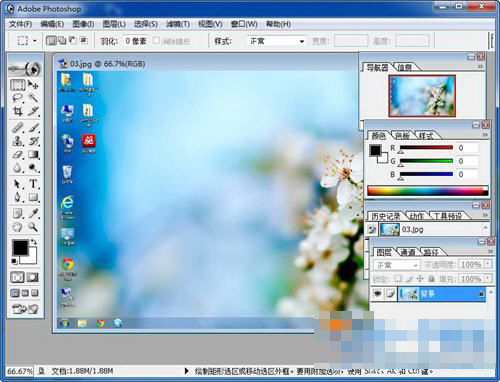Click the foreground color swatch in toolbox

tap(20, 247)
